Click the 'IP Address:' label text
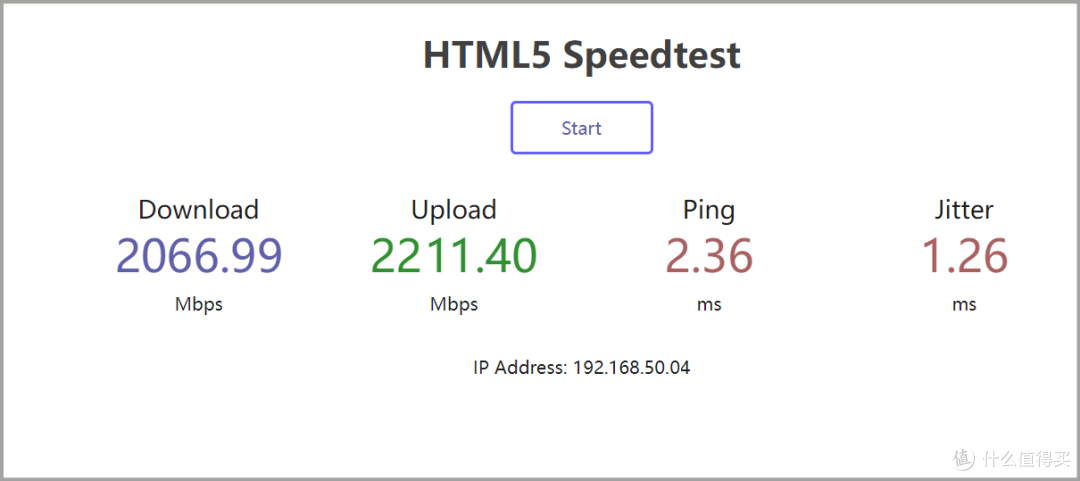The image size is (1080, 481). point(520,367)
